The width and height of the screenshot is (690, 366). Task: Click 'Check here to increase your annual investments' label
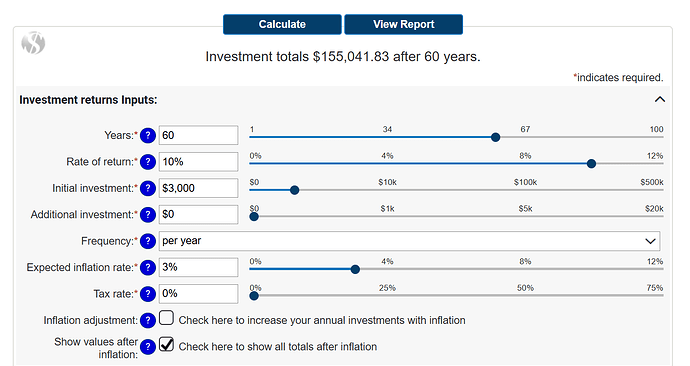coord(322,320)
